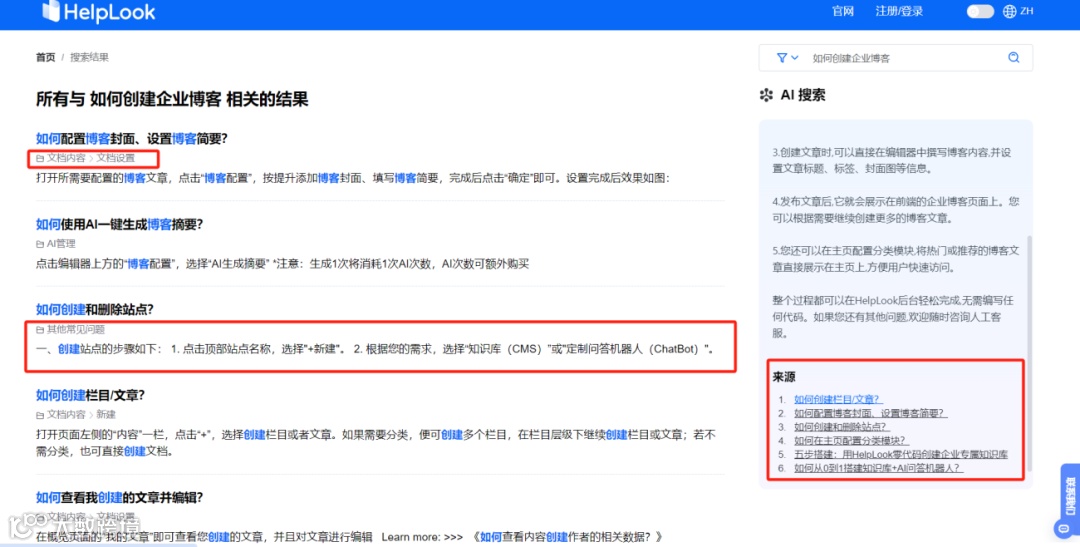Focus the search box containing 如何创建企业博客
This screenshot has width=1080, height=547.
pyautogui.click(x=895, y=58)
